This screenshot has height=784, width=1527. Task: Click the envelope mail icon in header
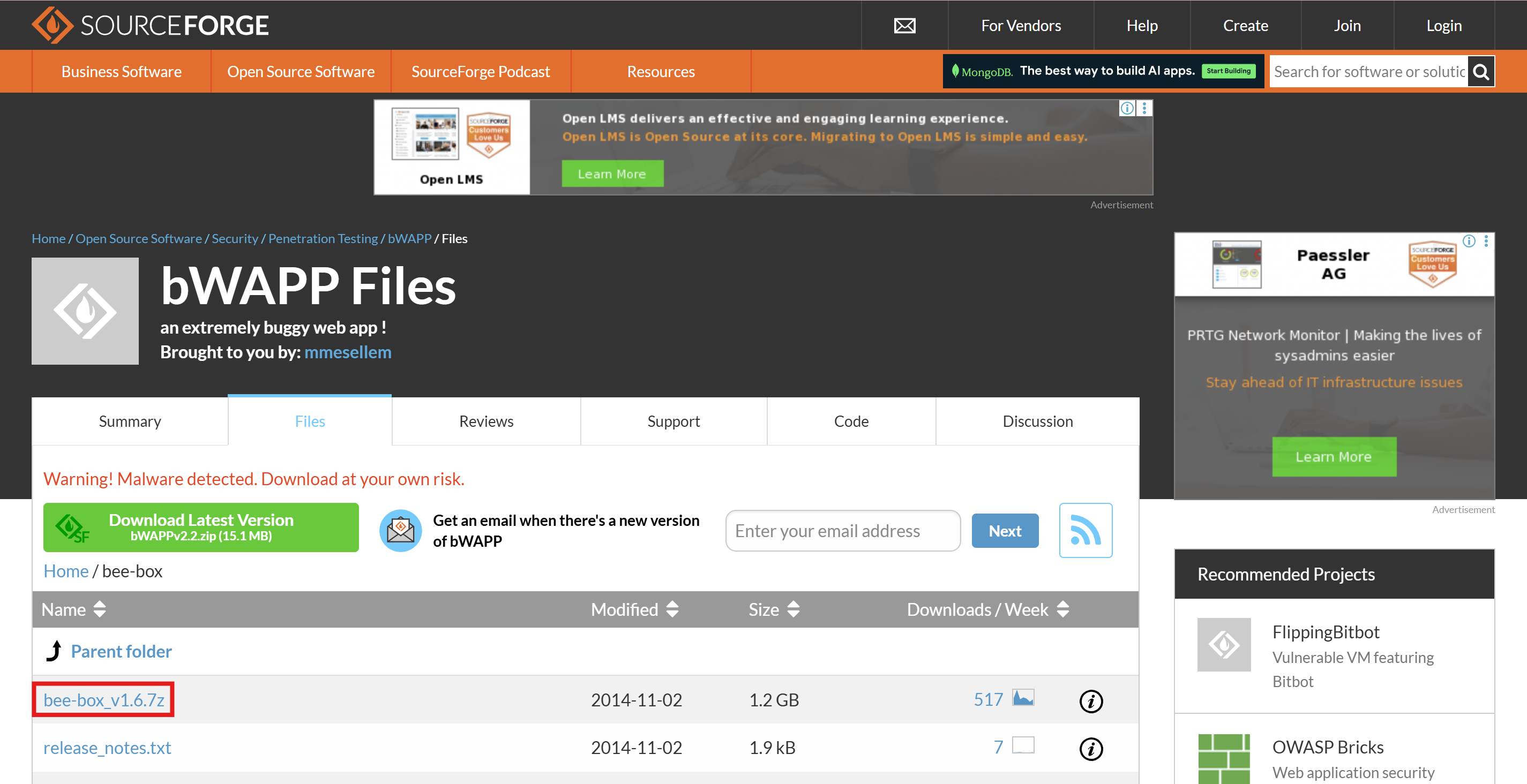[x=904, y=26]
